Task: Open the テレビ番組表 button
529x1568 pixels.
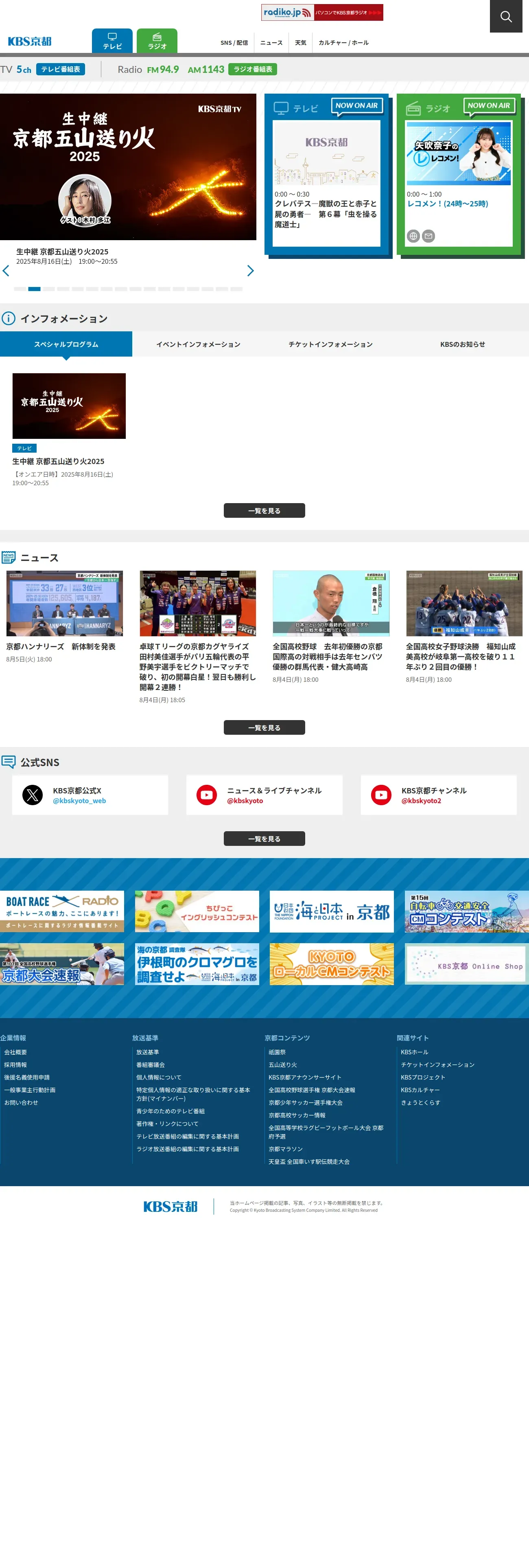Action: 60,69
